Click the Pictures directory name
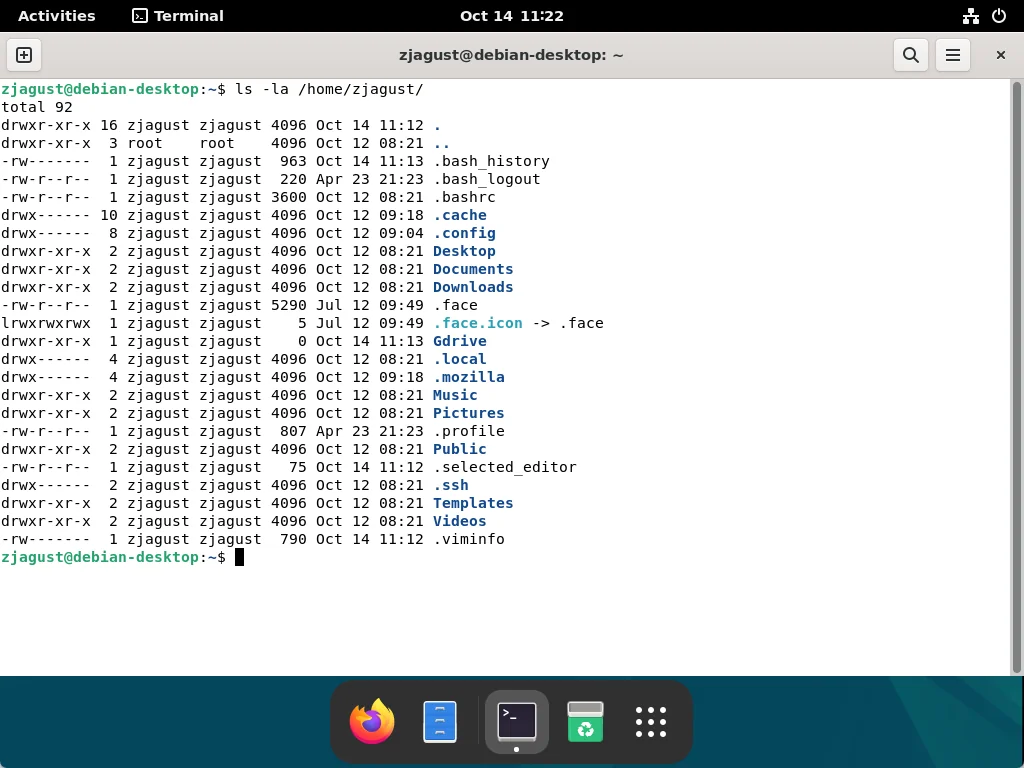Viewport: 1024px width, 768px height. click(469, 413)
